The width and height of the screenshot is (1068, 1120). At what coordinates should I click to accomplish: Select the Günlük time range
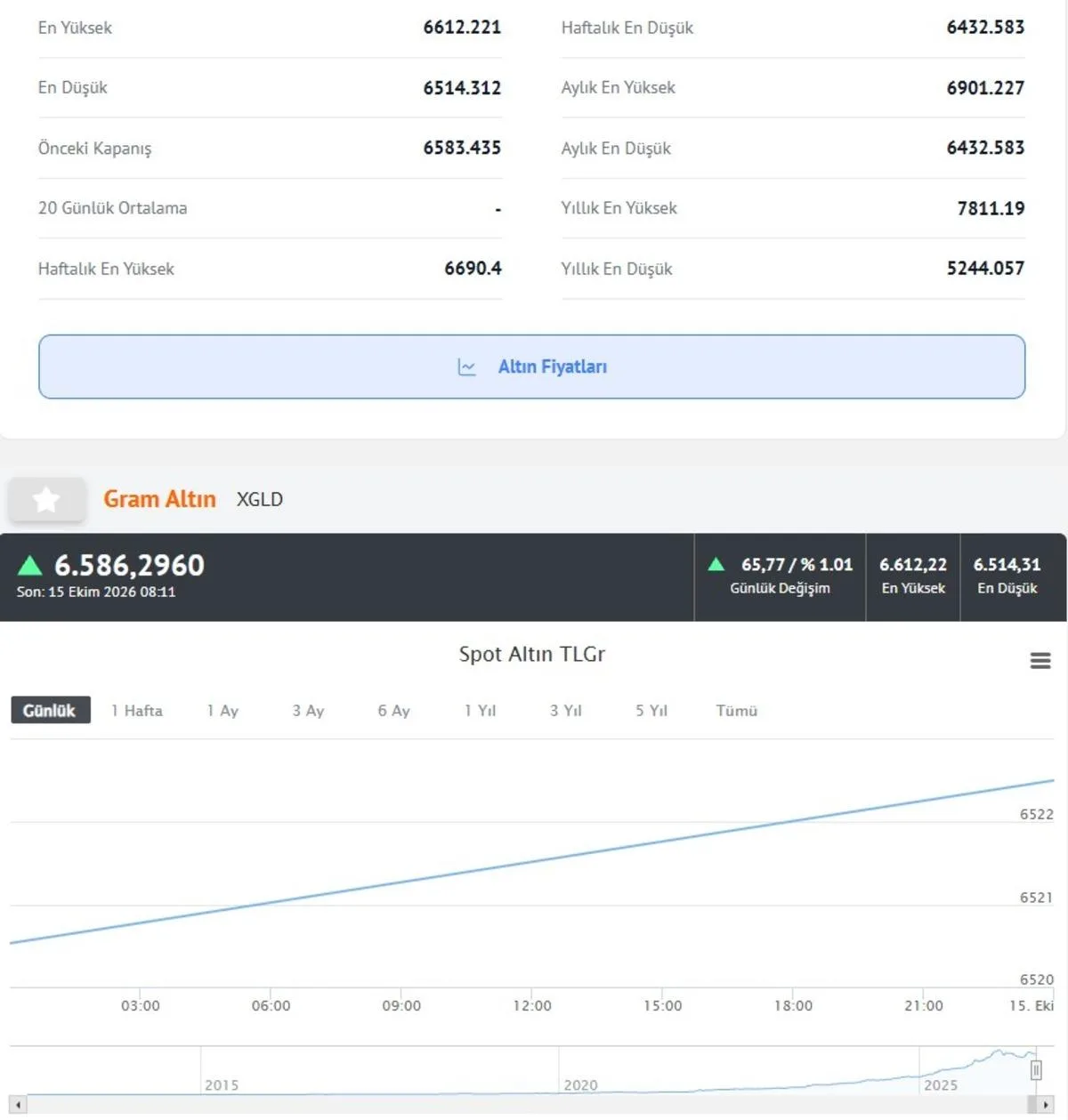point(50,710)
